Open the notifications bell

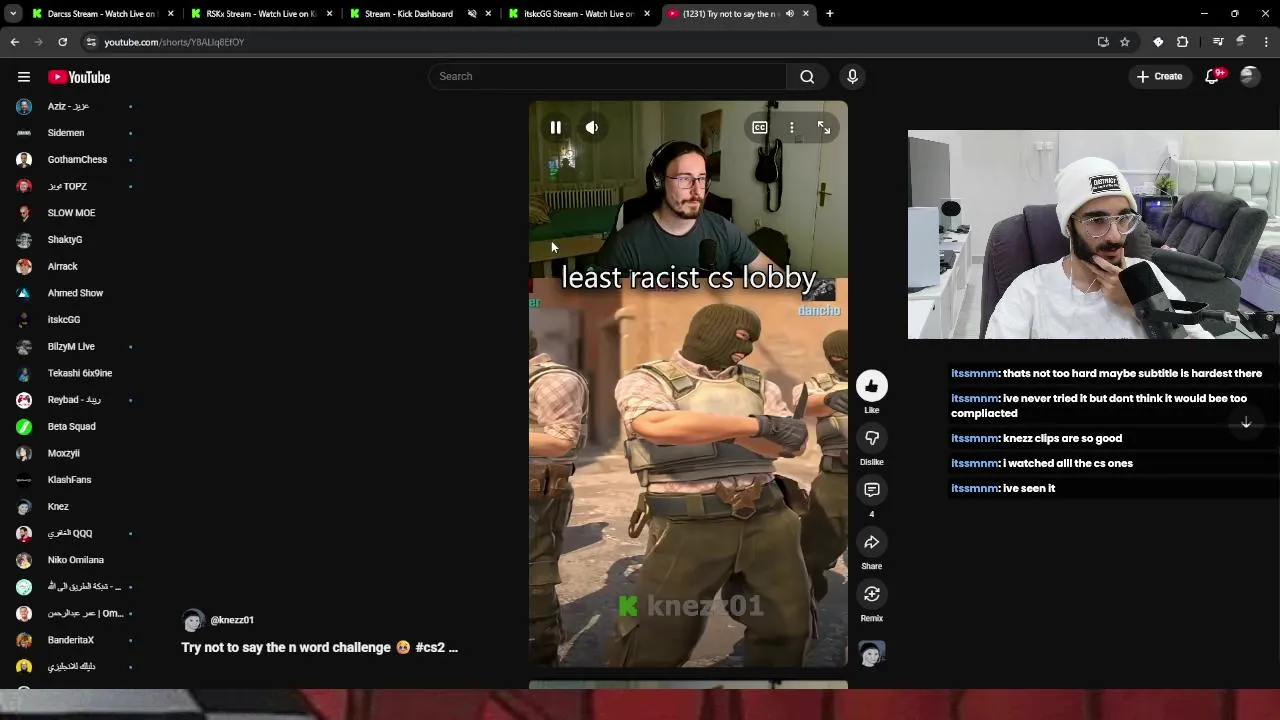pyautogui.click(x=1212, y=76)
